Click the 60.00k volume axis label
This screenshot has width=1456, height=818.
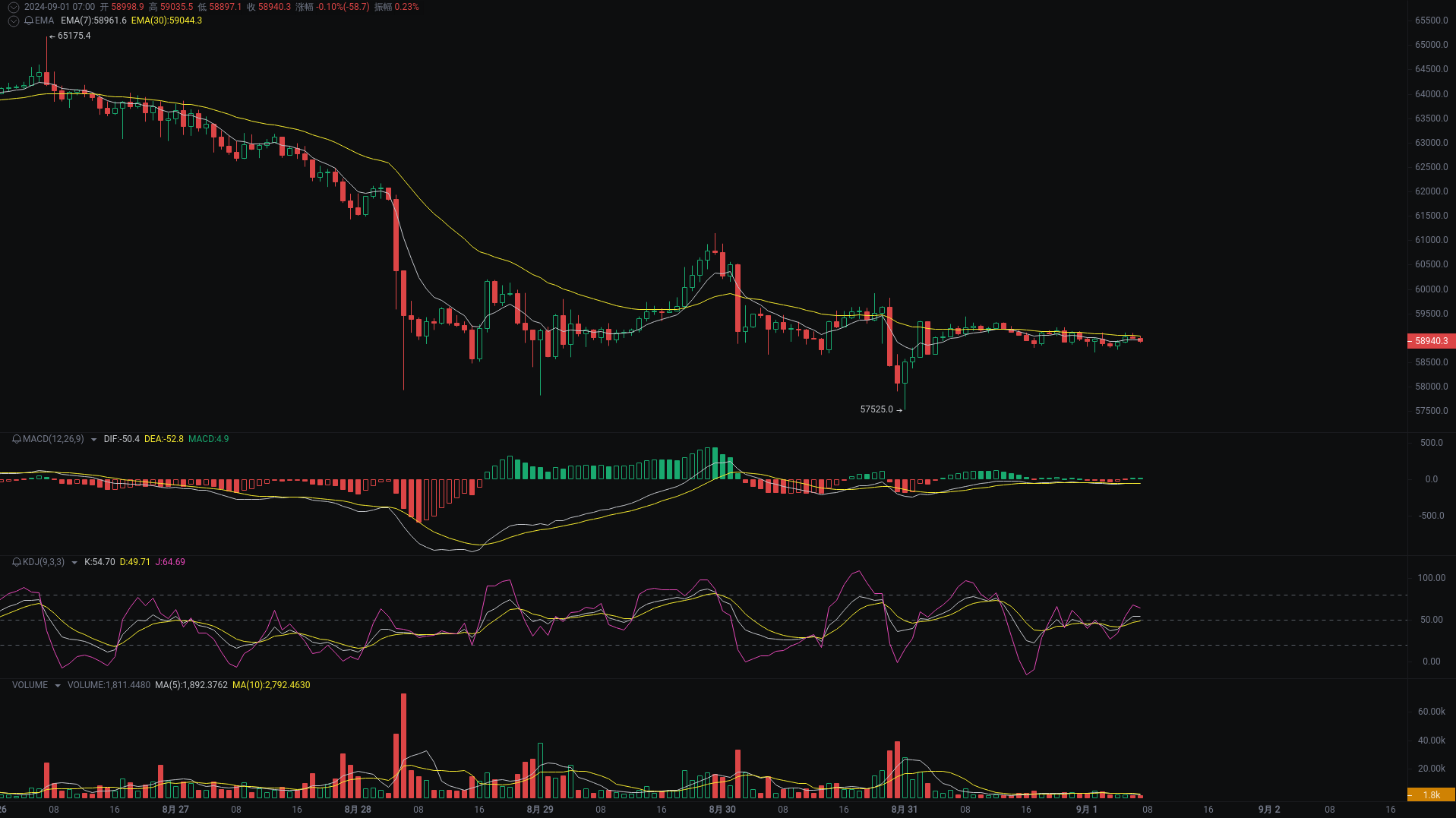point(1432,712)
